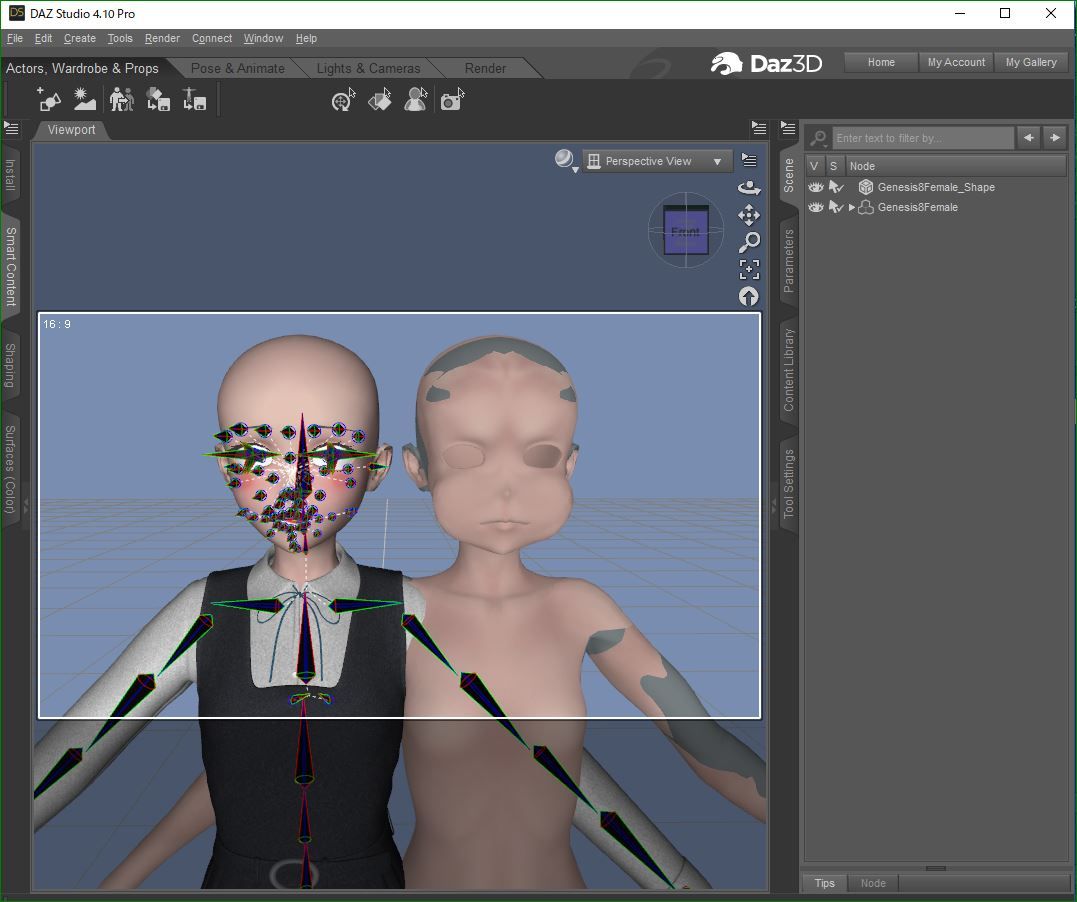Open the Connect menu
The image size is (1077, 902).
click(212, 38)
